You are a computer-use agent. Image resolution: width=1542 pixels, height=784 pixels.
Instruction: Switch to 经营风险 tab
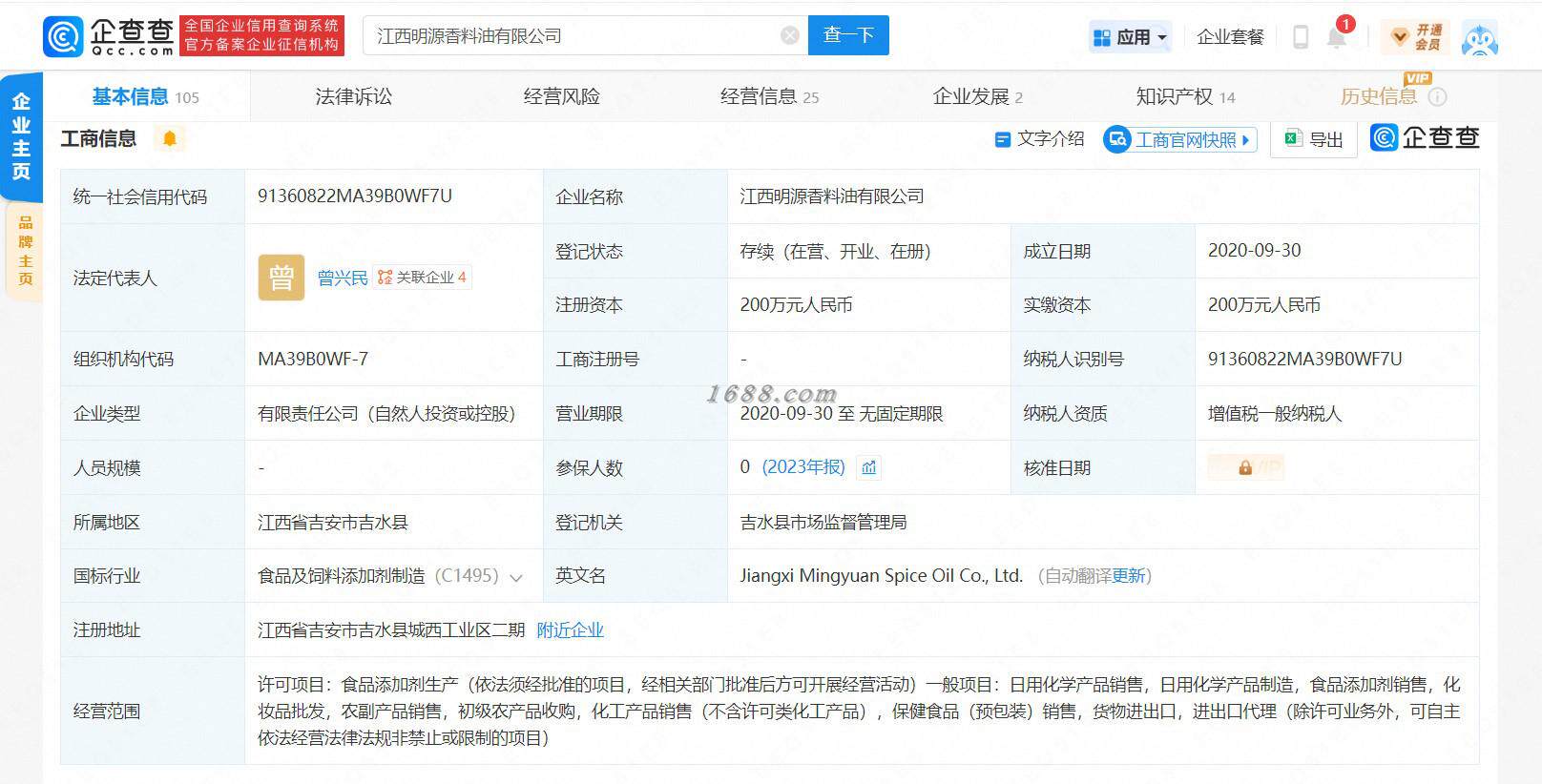(562, 96)
